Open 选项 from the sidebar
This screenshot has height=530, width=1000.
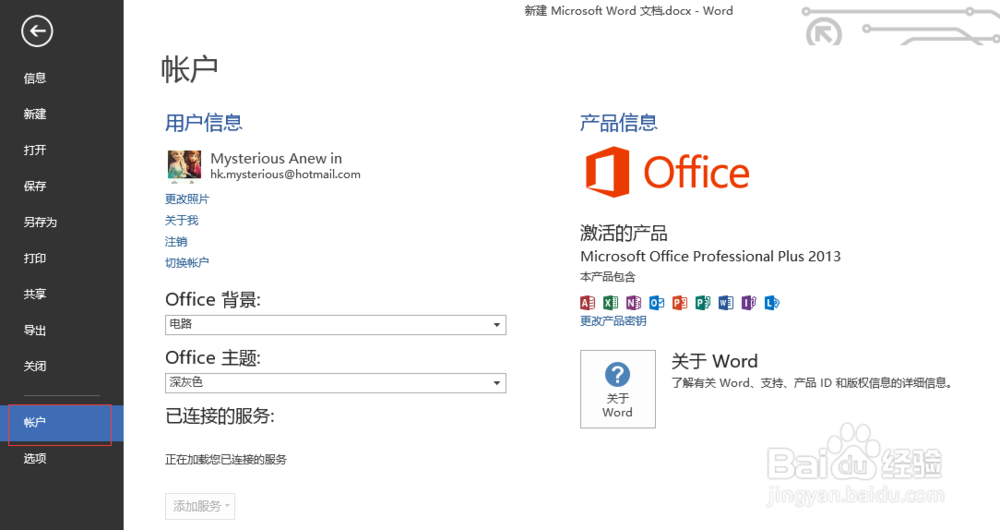[x=35, y=458]
